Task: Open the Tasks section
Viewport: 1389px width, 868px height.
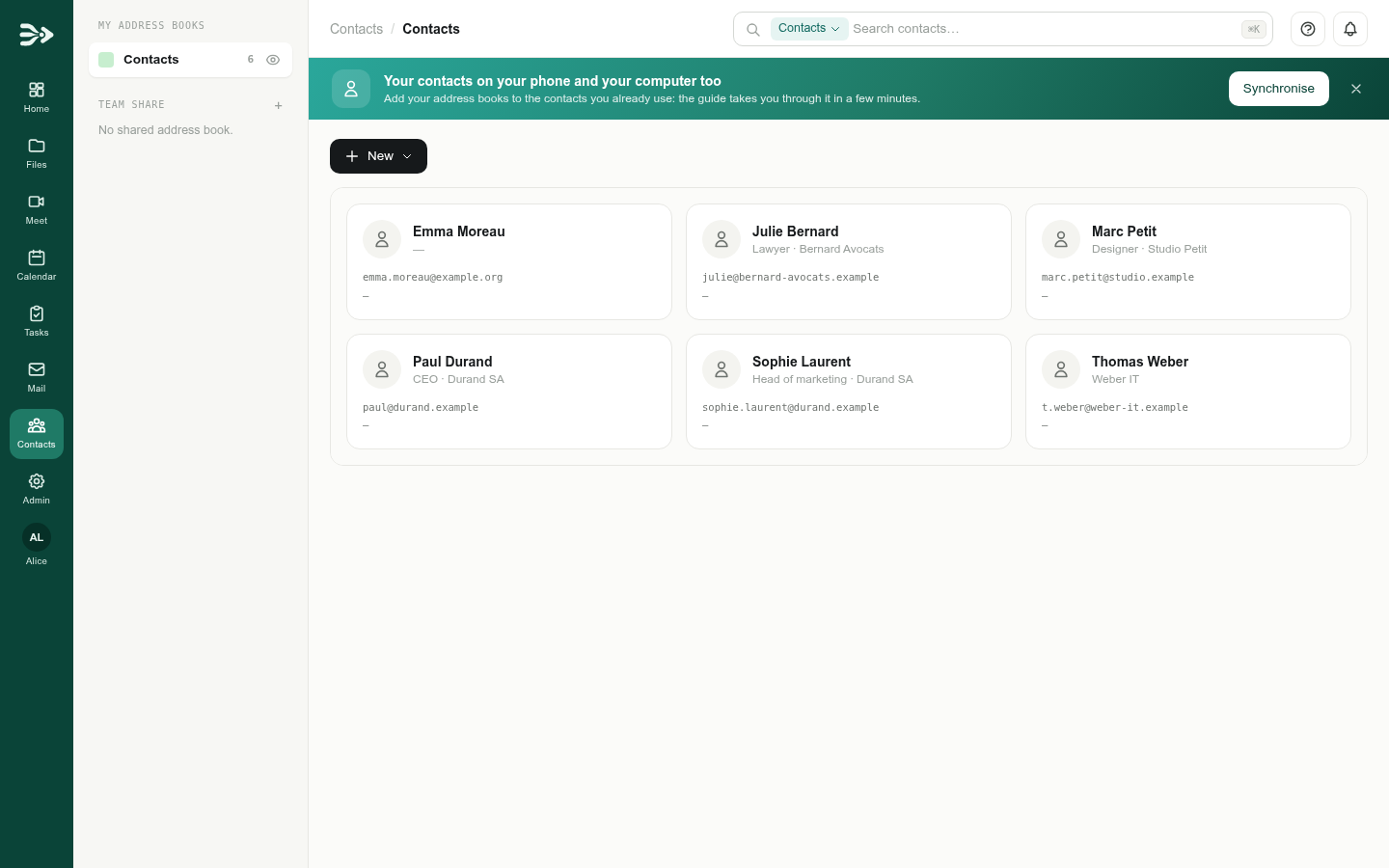Action: tap(37, 321)
